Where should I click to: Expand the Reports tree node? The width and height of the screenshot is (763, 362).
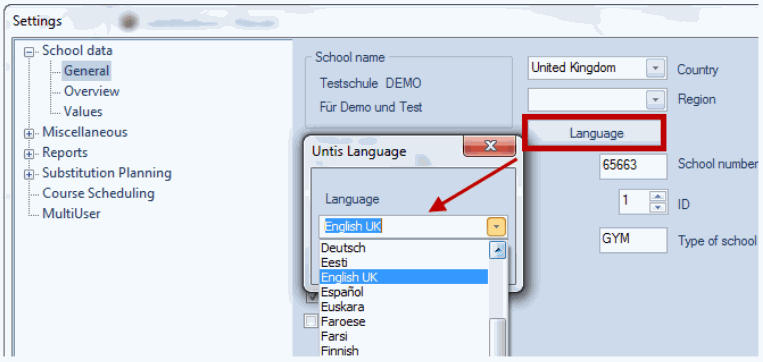coord(30,154)
